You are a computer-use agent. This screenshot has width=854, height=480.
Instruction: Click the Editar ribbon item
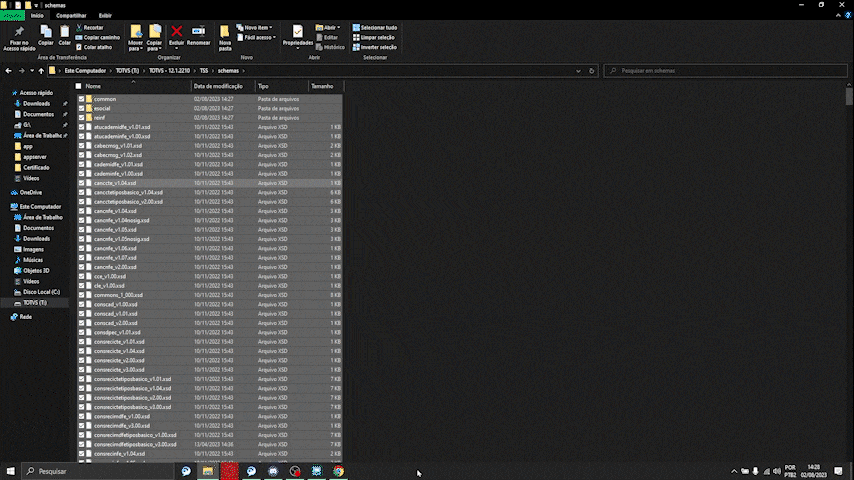click(327, 38)
